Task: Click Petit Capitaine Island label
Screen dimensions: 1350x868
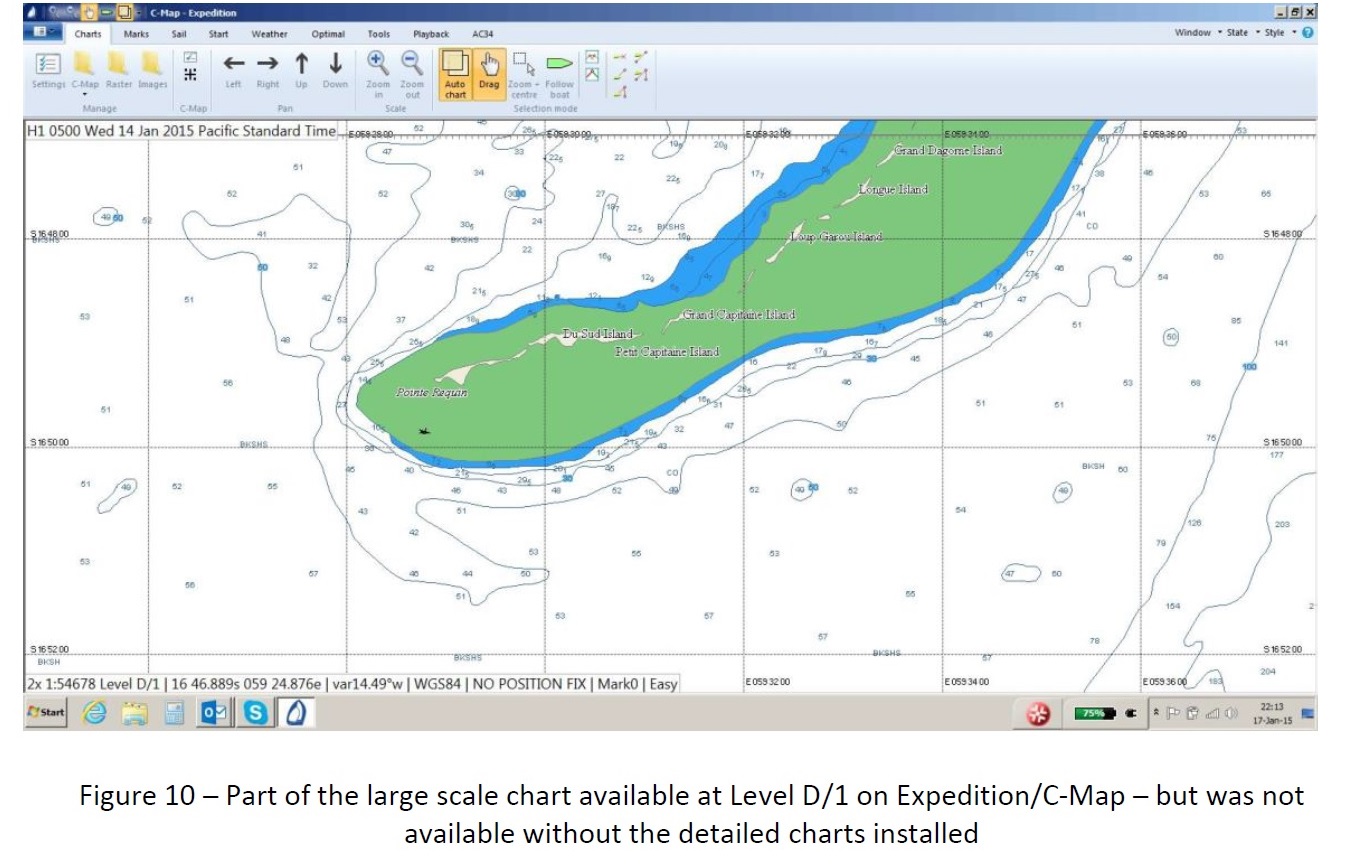Action: pos(667,352)
